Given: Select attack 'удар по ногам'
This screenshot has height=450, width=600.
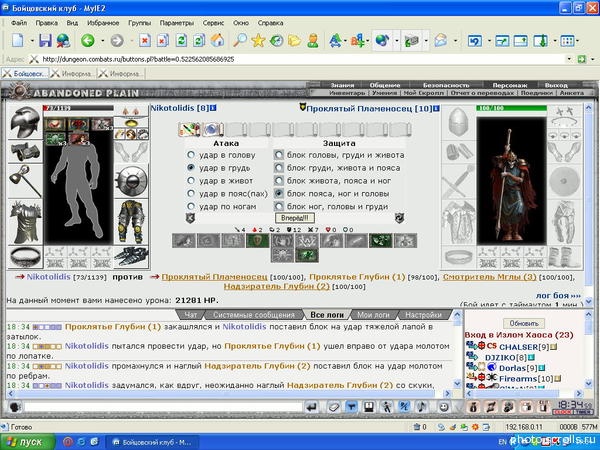Looking at the screenshot, I should (x=191, y=207).
